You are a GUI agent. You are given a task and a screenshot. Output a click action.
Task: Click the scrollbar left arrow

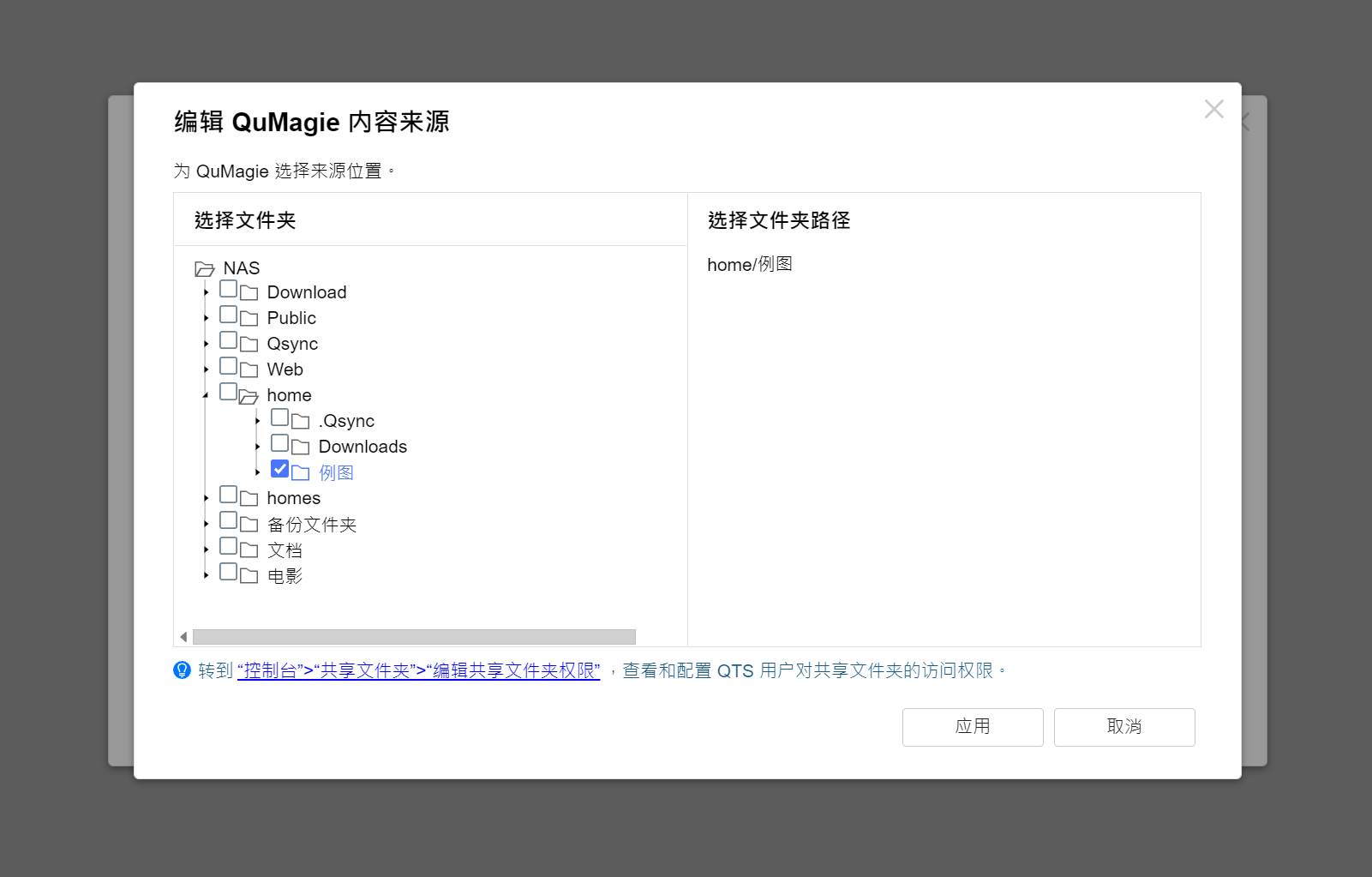(x=183, y=637)
